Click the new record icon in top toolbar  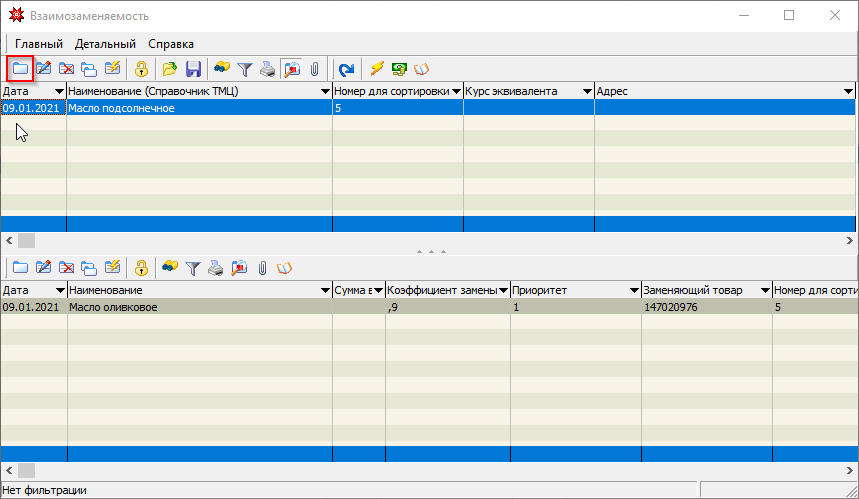coord(20,69)
